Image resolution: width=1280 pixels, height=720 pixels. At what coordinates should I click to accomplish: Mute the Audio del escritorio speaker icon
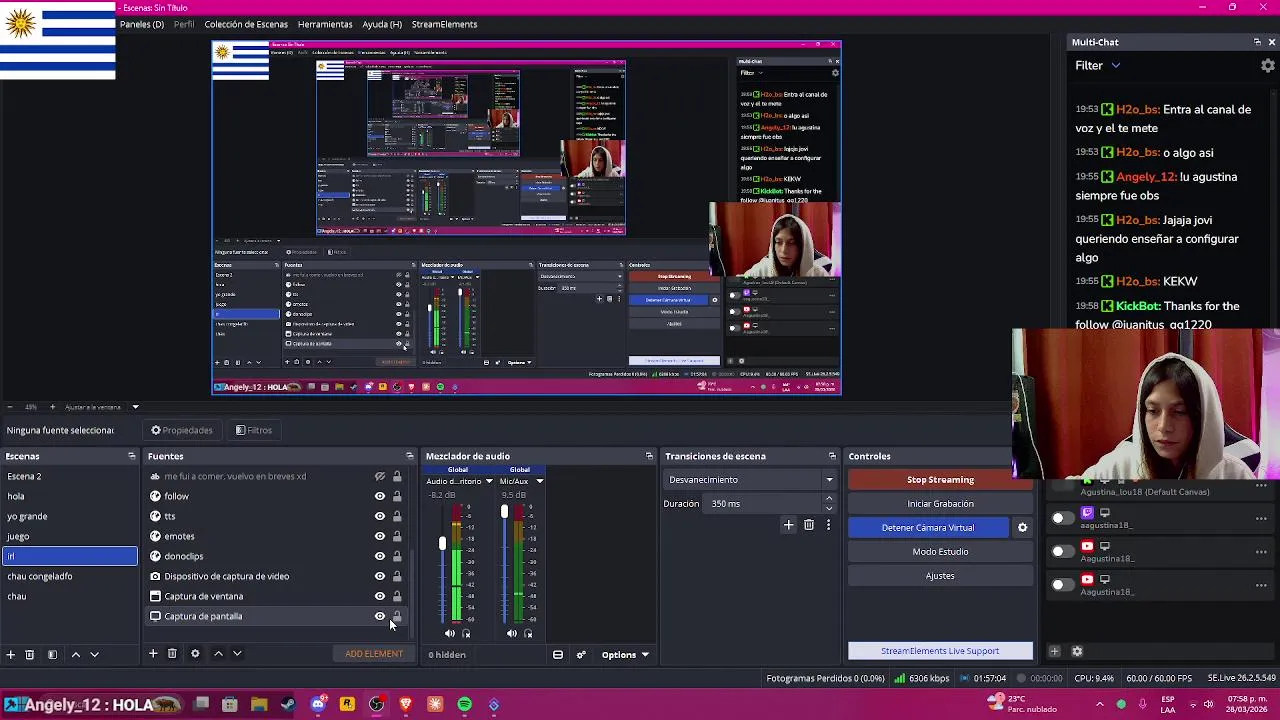[449, 633]
